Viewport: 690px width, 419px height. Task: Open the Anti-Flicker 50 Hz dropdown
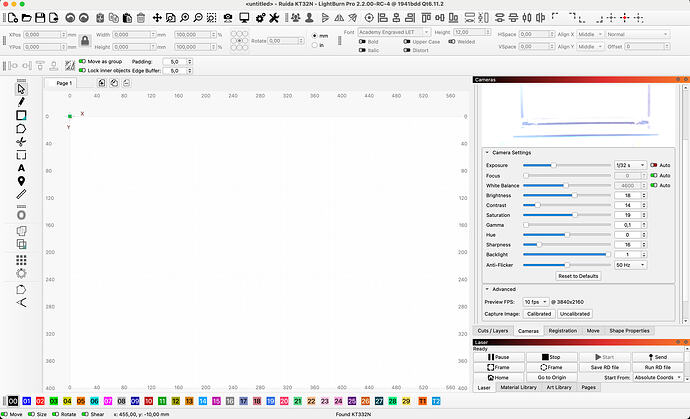630,265
